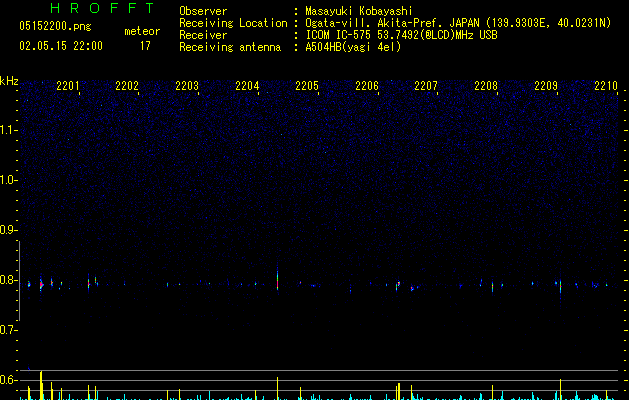Click the HROFFT title text
This screenshot has height=400, width=629.
click(x=102, y=8)
